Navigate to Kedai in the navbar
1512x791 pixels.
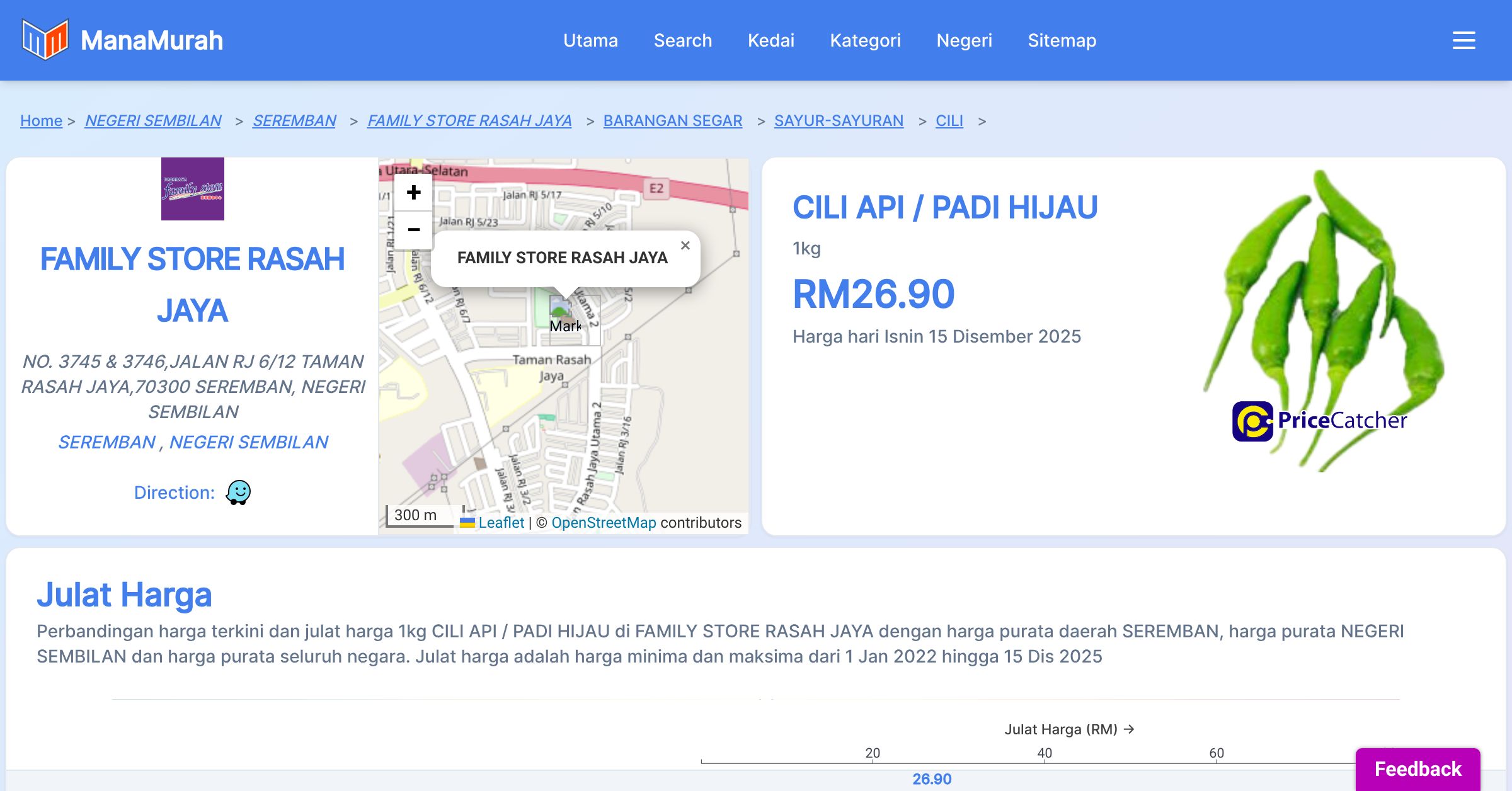[x=770, y=40]
